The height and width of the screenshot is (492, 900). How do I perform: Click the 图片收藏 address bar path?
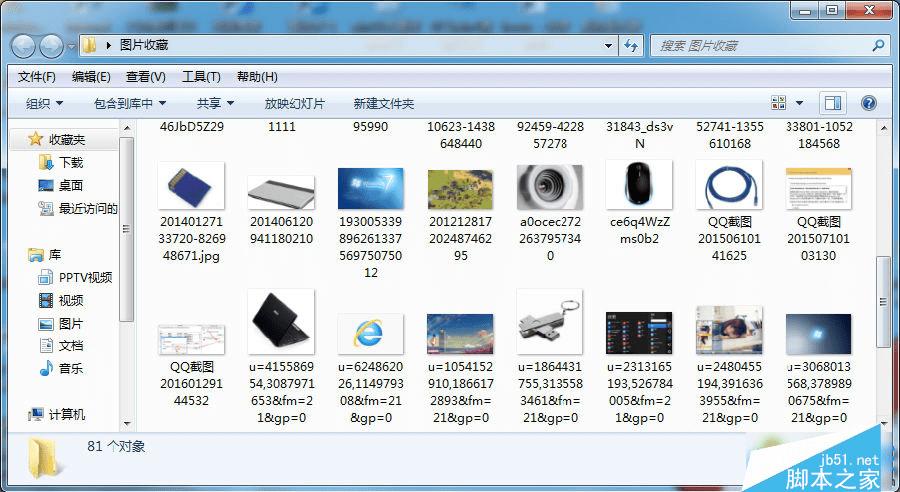click(143, 45)
